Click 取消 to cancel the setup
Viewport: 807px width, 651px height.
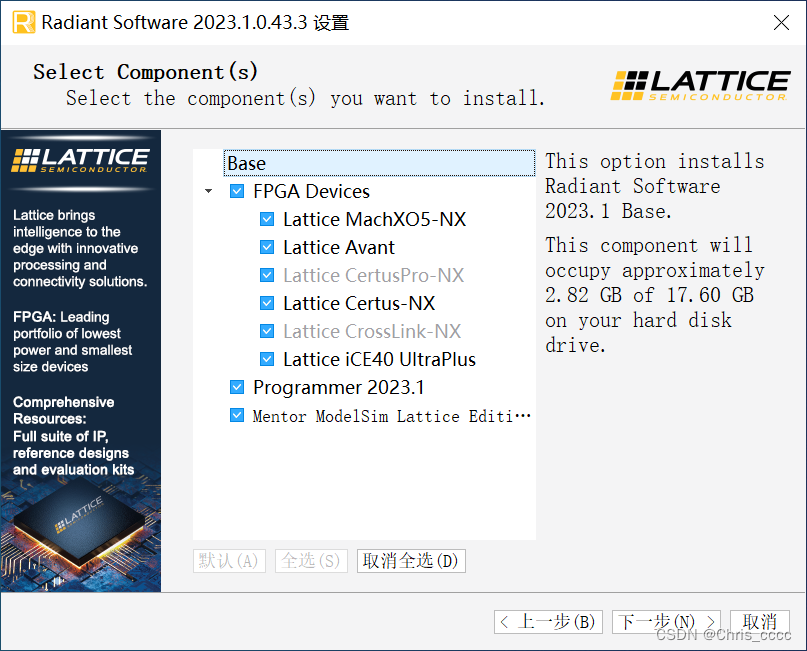click(759, 621)
